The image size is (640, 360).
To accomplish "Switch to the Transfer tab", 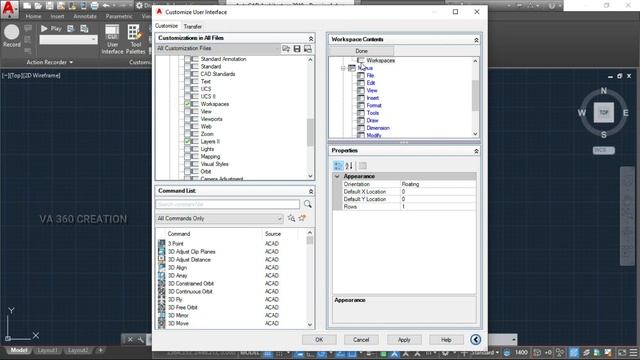I will tap(193, 27).
